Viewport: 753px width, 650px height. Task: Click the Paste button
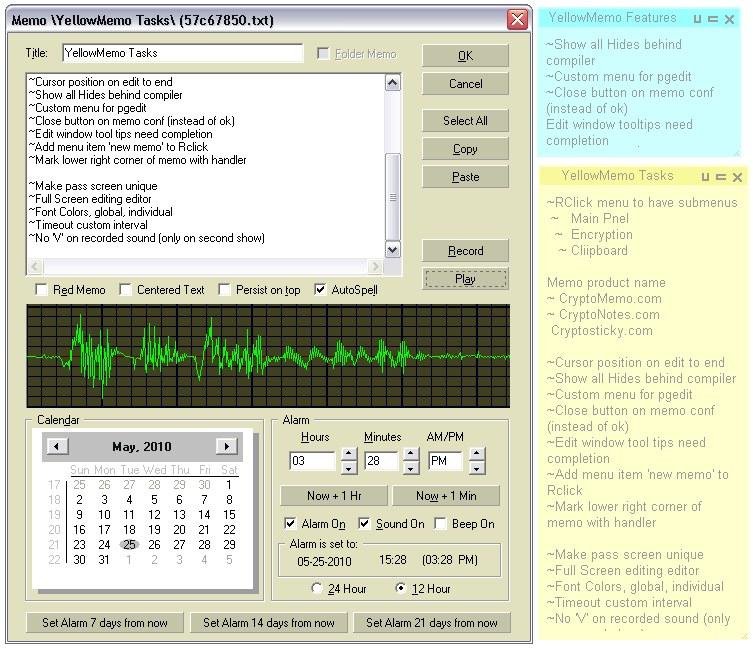click(465, 177)
